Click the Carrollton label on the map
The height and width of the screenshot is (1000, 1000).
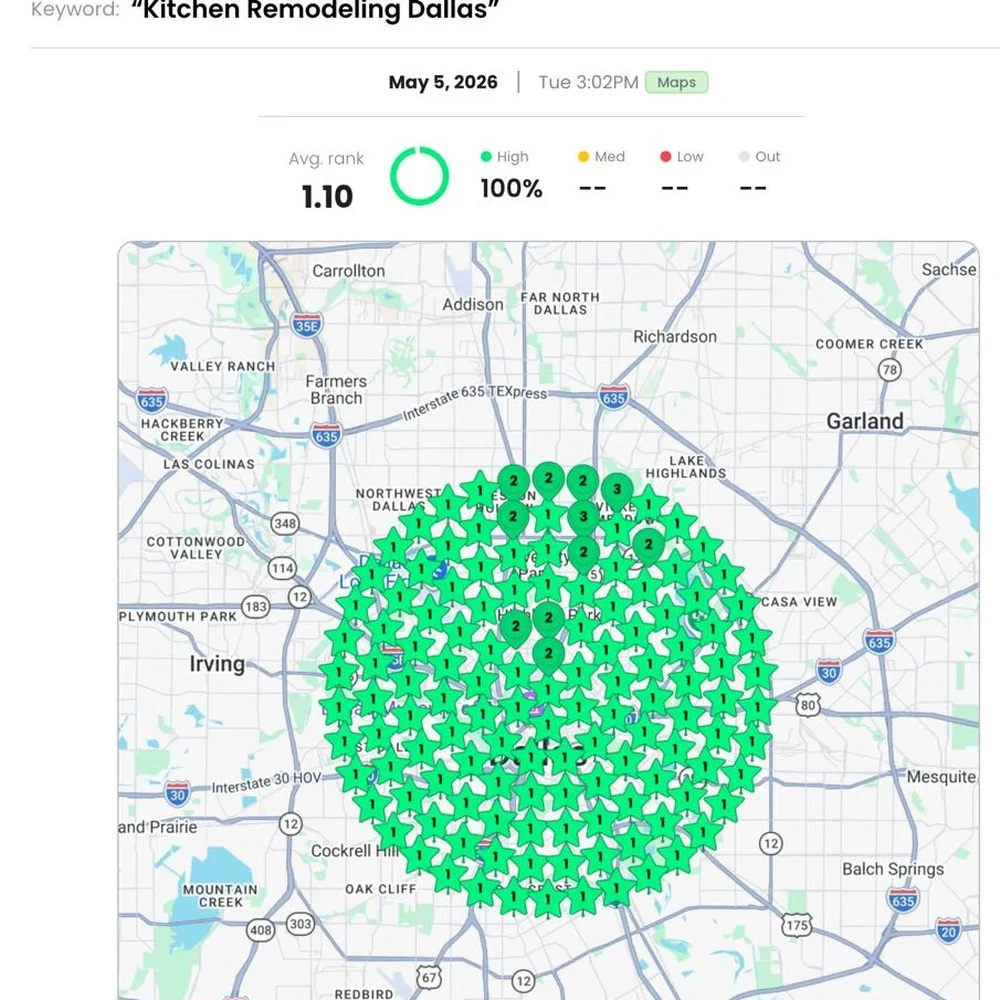click(x=348, y=271)
